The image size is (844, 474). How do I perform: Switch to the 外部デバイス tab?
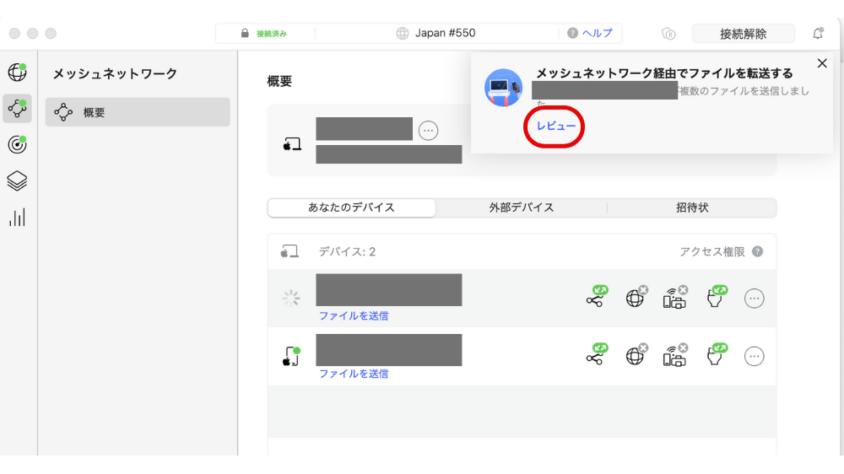point(521,208)
